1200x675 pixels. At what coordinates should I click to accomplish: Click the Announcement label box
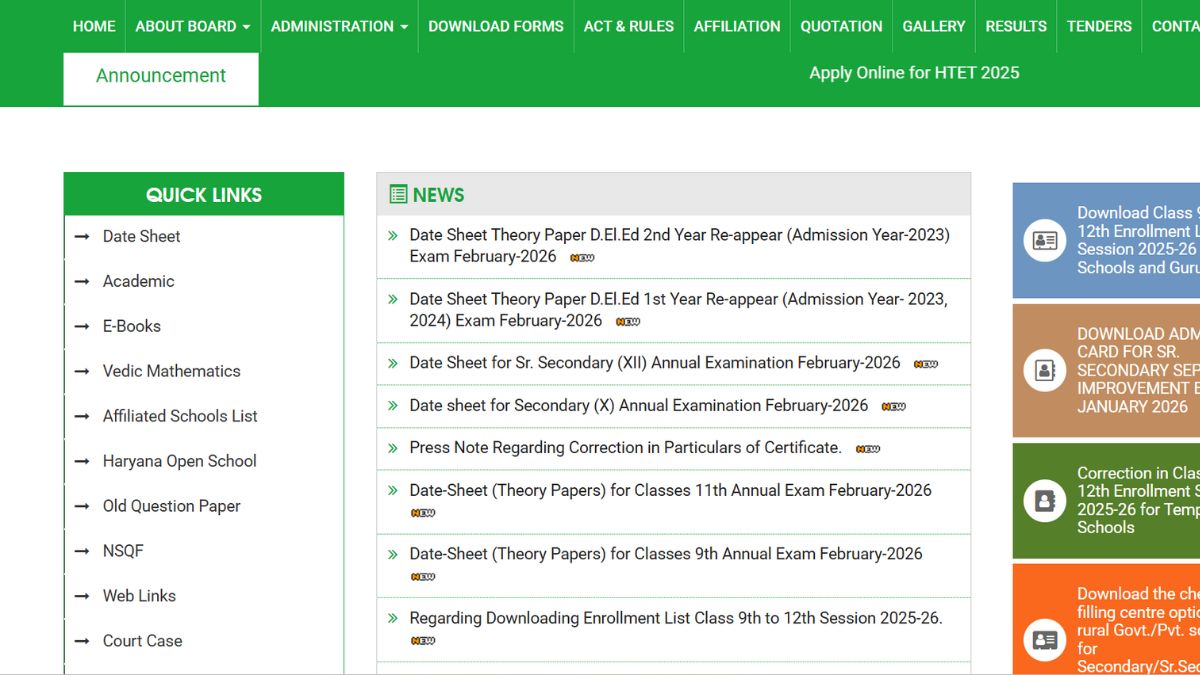coord(161,77)
